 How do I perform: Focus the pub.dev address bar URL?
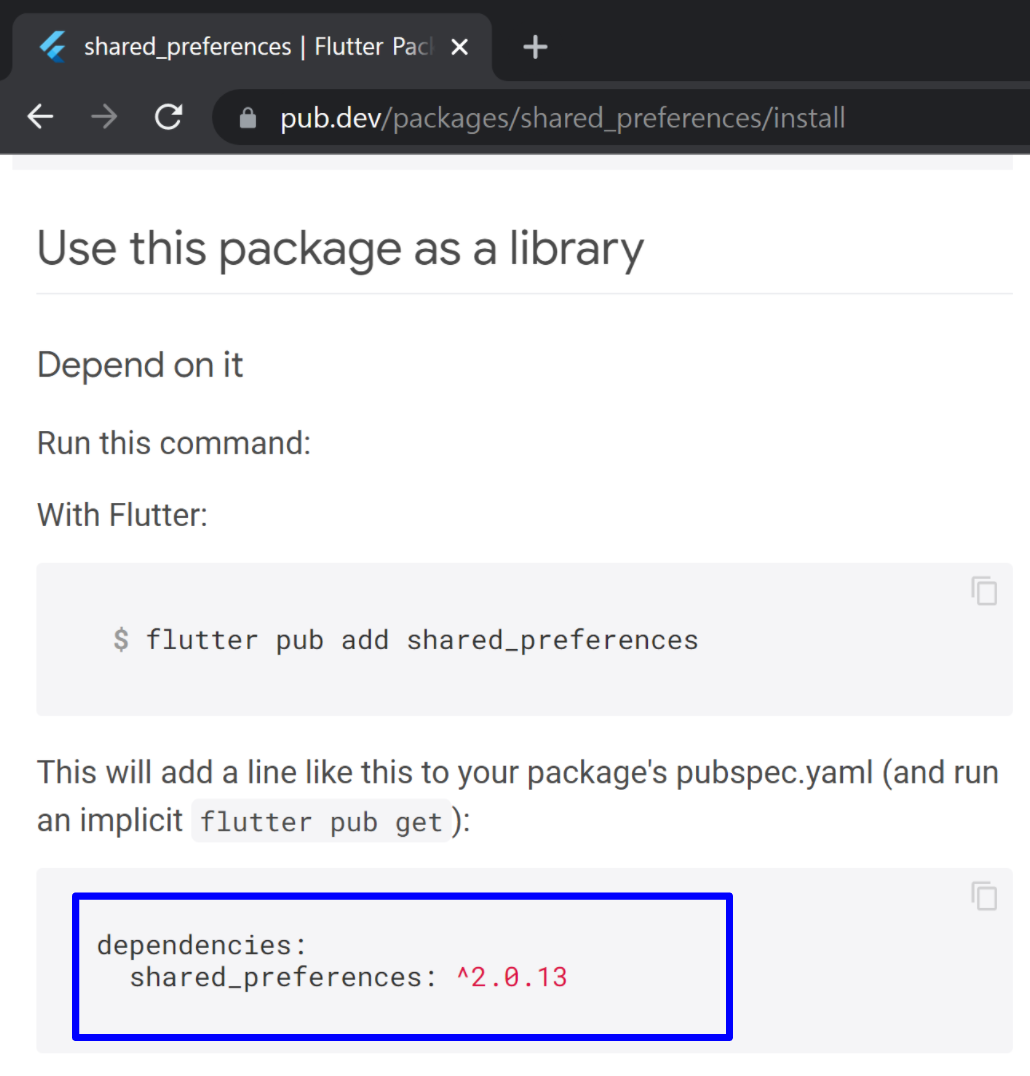point(562,118)
